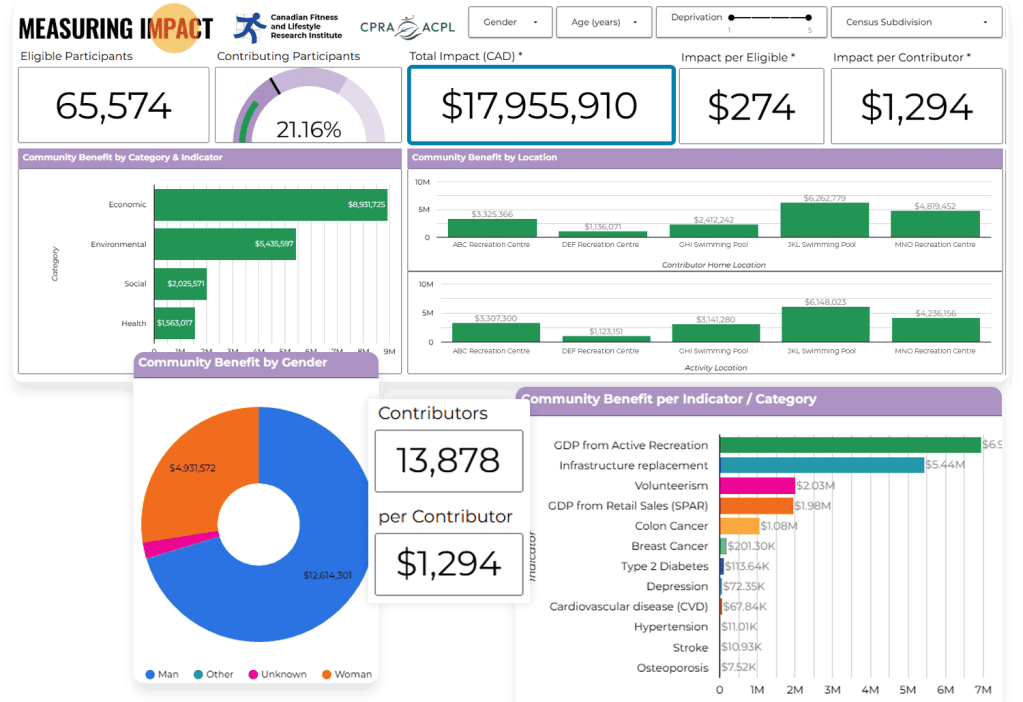
Task: Click the Infrastructure replacement bar
Action: [822, 465]
